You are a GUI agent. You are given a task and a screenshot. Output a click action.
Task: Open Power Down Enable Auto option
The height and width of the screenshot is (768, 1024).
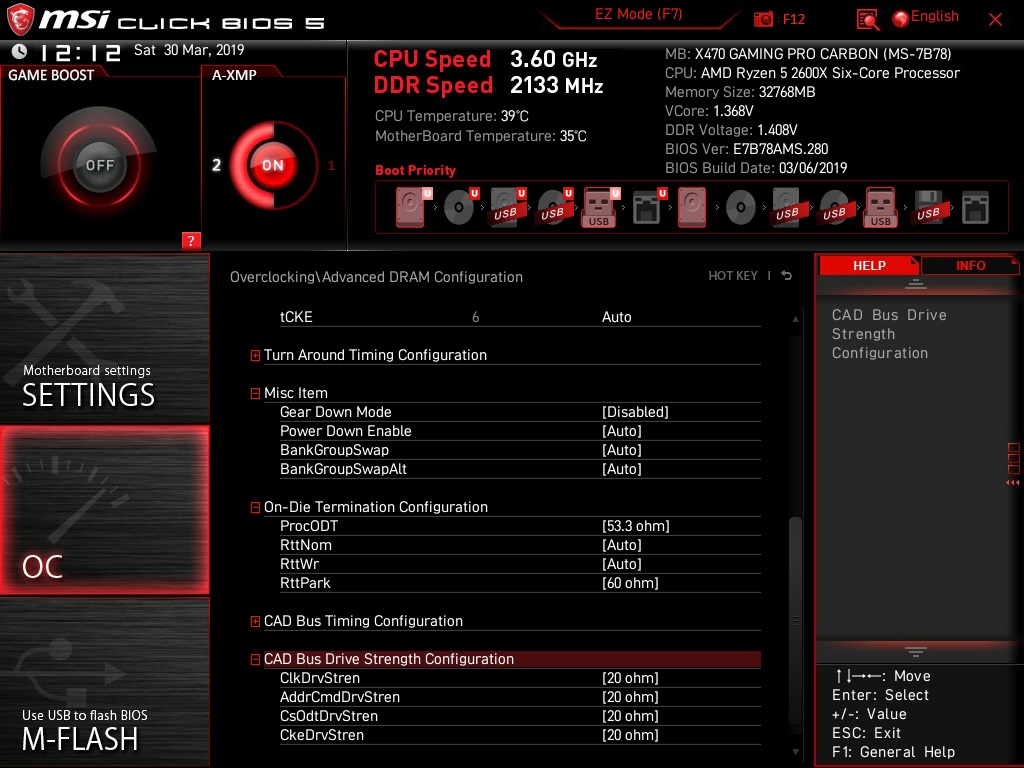(622, 431)
